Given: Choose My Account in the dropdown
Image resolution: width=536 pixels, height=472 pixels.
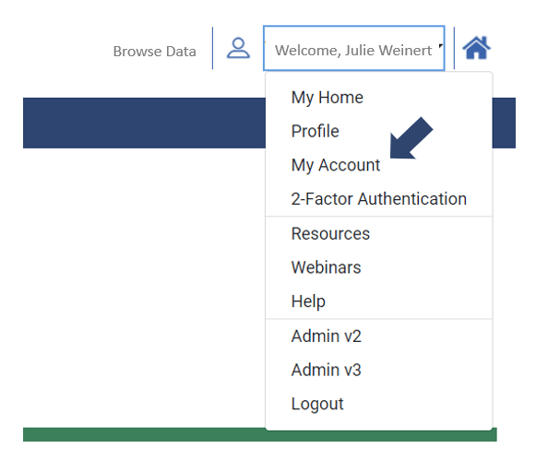Looking at the screenshot, I should [335, 165].
